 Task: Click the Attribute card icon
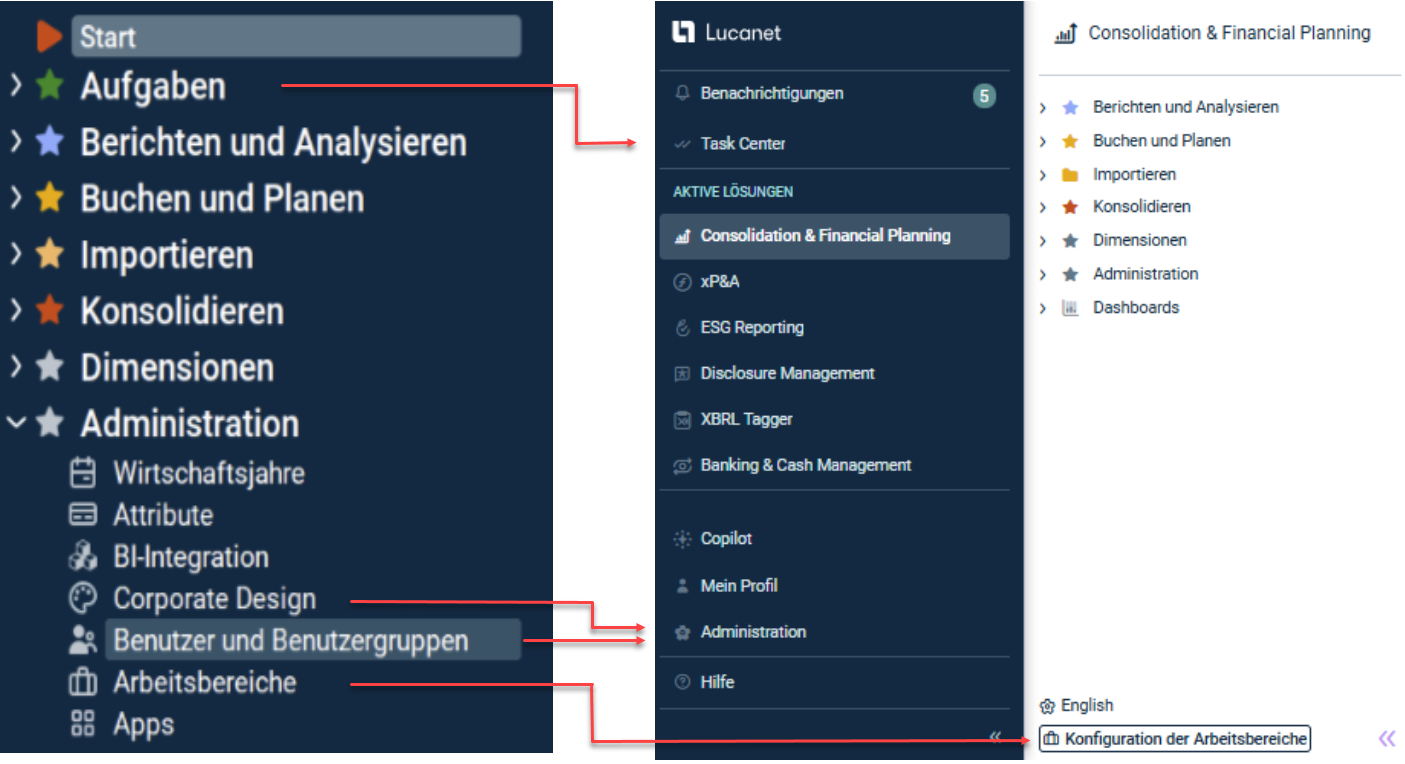tap(83, 514)
